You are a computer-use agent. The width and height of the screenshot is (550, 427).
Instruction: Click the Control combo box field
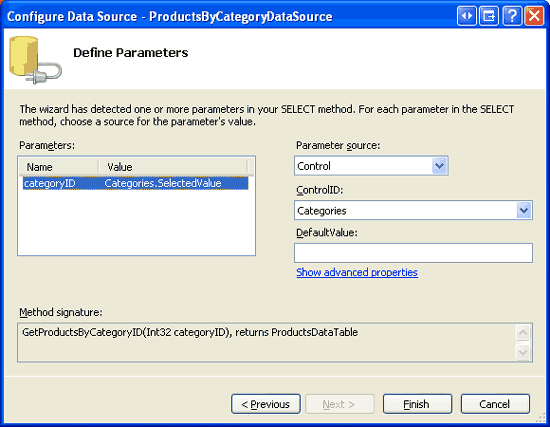pos(371,166)
